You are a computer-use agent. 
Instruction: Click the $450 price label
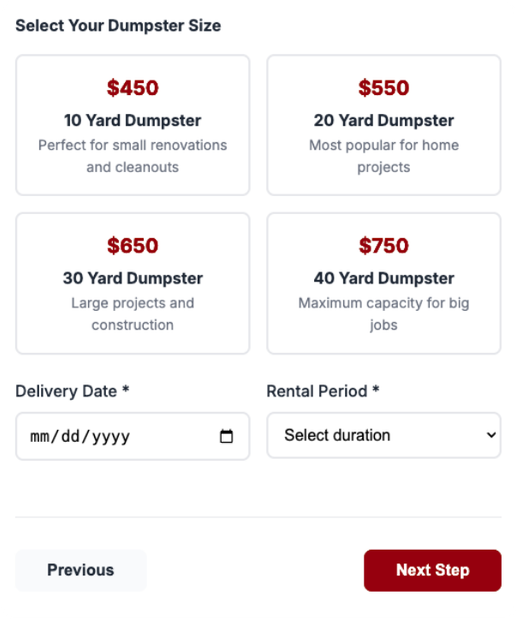[132, 88]
